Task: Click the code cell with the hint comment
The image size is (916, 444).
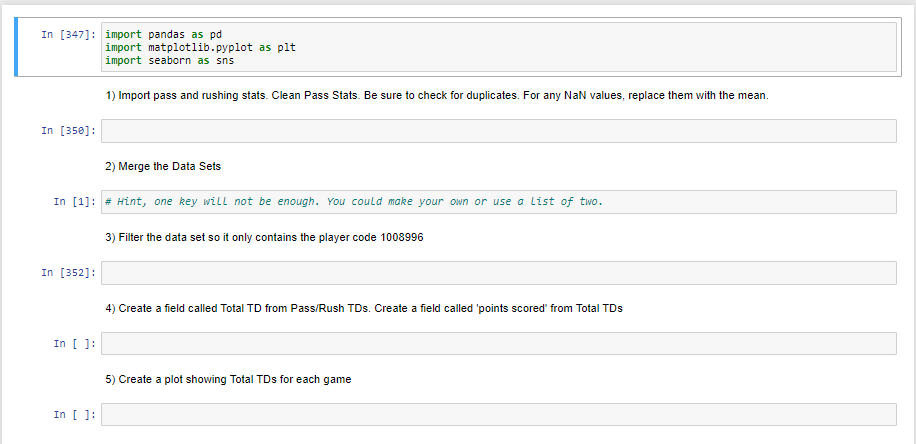Action: (x=498, y=202)
